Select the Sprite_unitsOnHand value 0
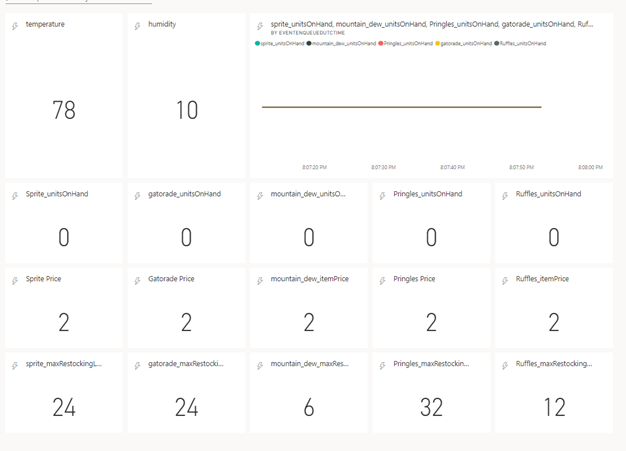The image size is (626, 451). 64,237
